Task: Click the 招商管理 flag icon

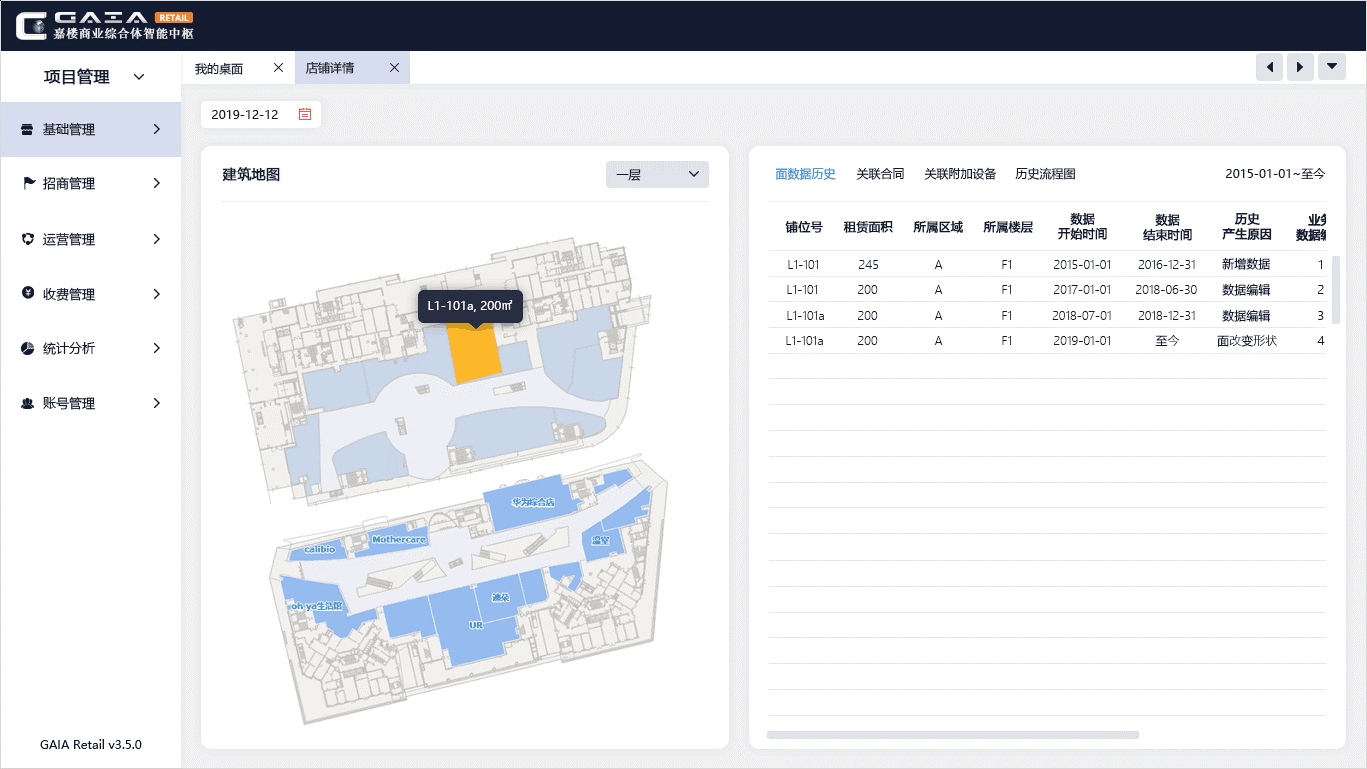Action: point(27,184)
